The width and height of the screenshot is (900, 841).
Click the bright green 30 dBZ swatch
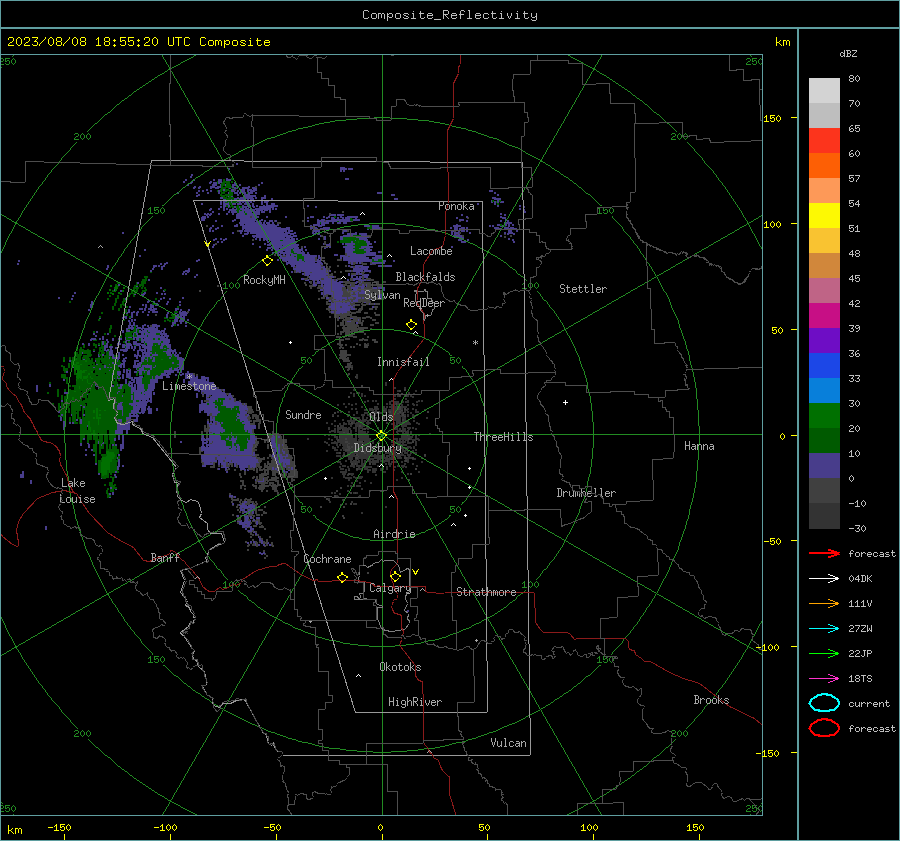point(824,415)
